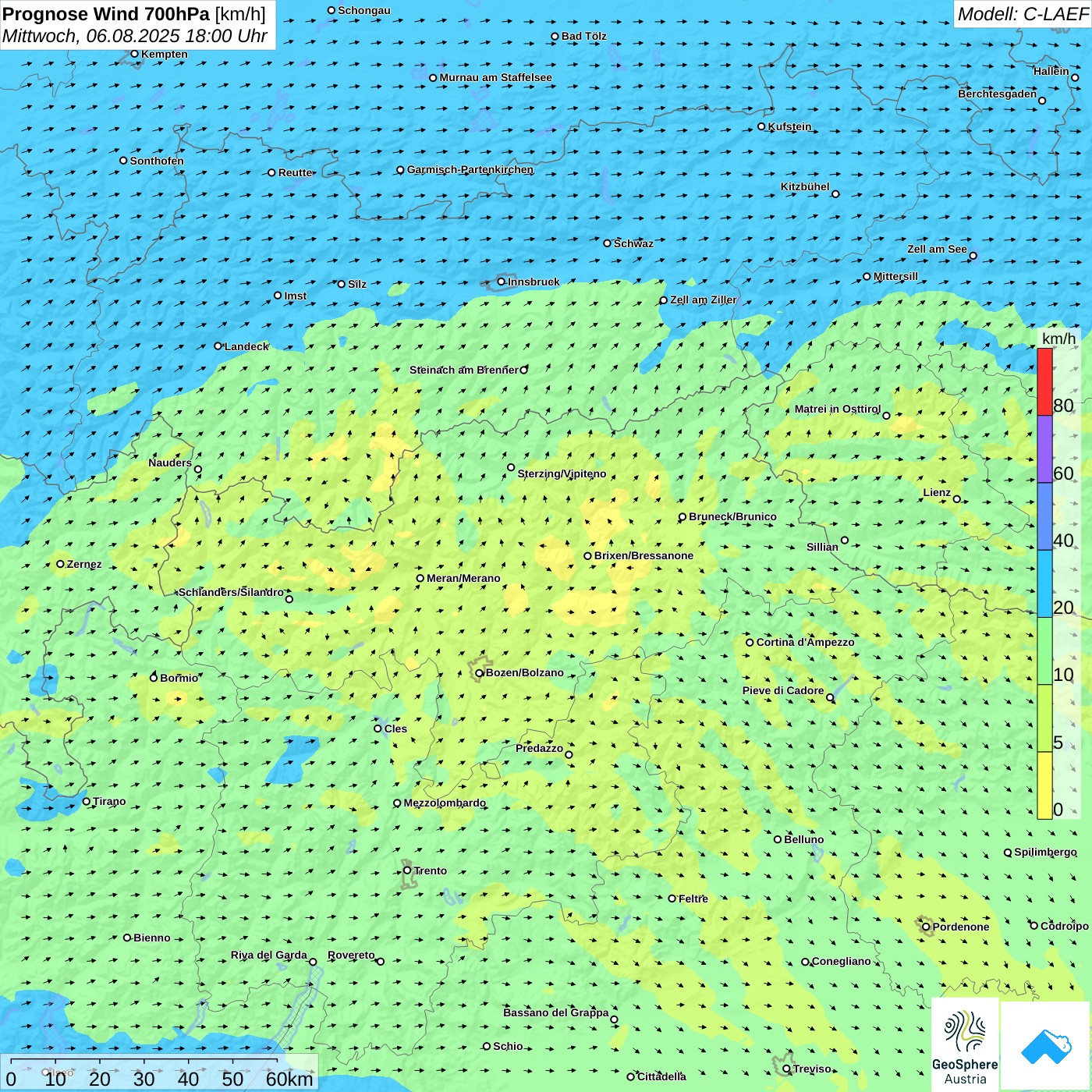Click the yellow 0–5 legend segment
The height and width of the screenshot is (1092, 1092).
(x=1044, y=785)
